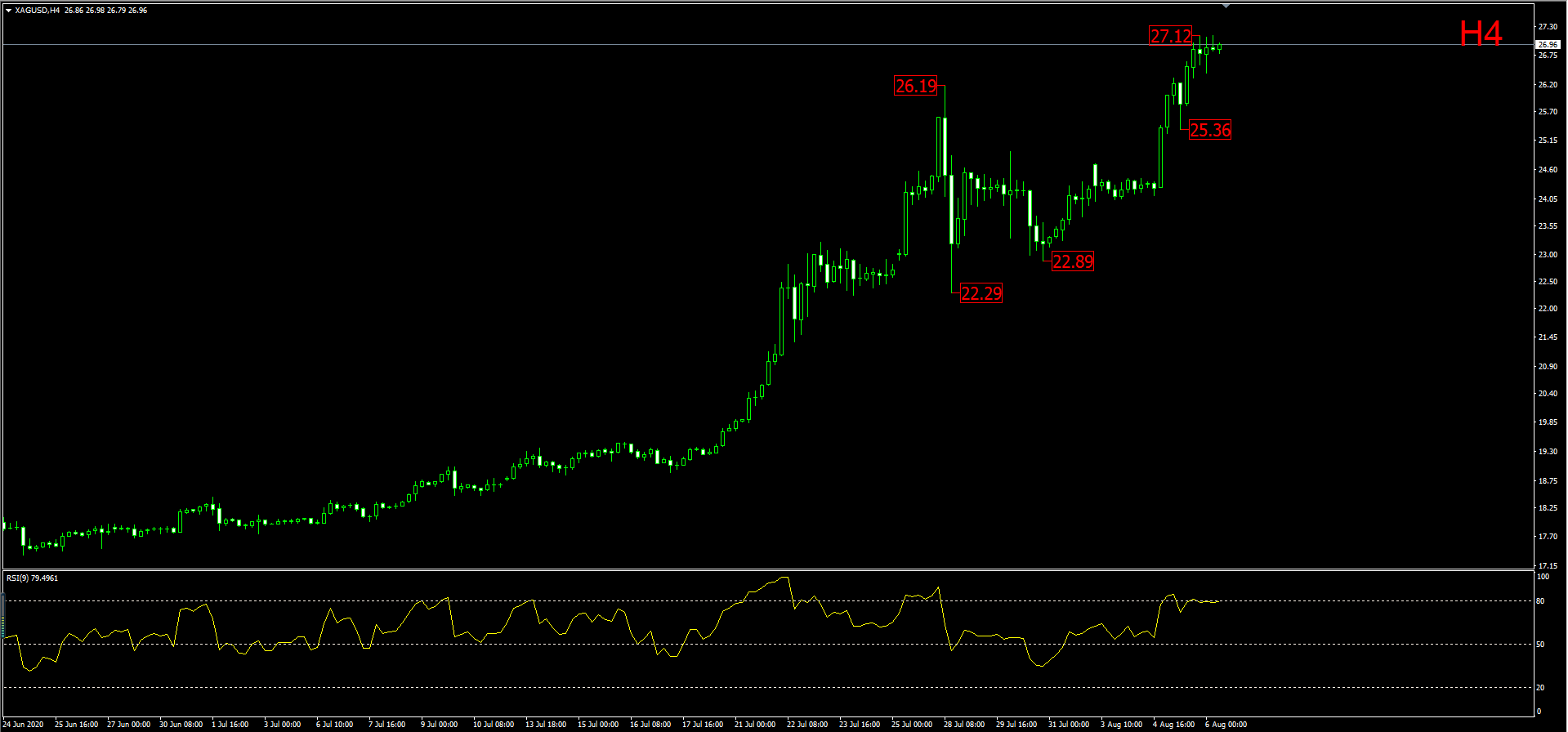Click the 9 Jul 00:00 time axis label
Image resolution: width=1568 pixels, height=732 pixels.
[x=440, y=725]
